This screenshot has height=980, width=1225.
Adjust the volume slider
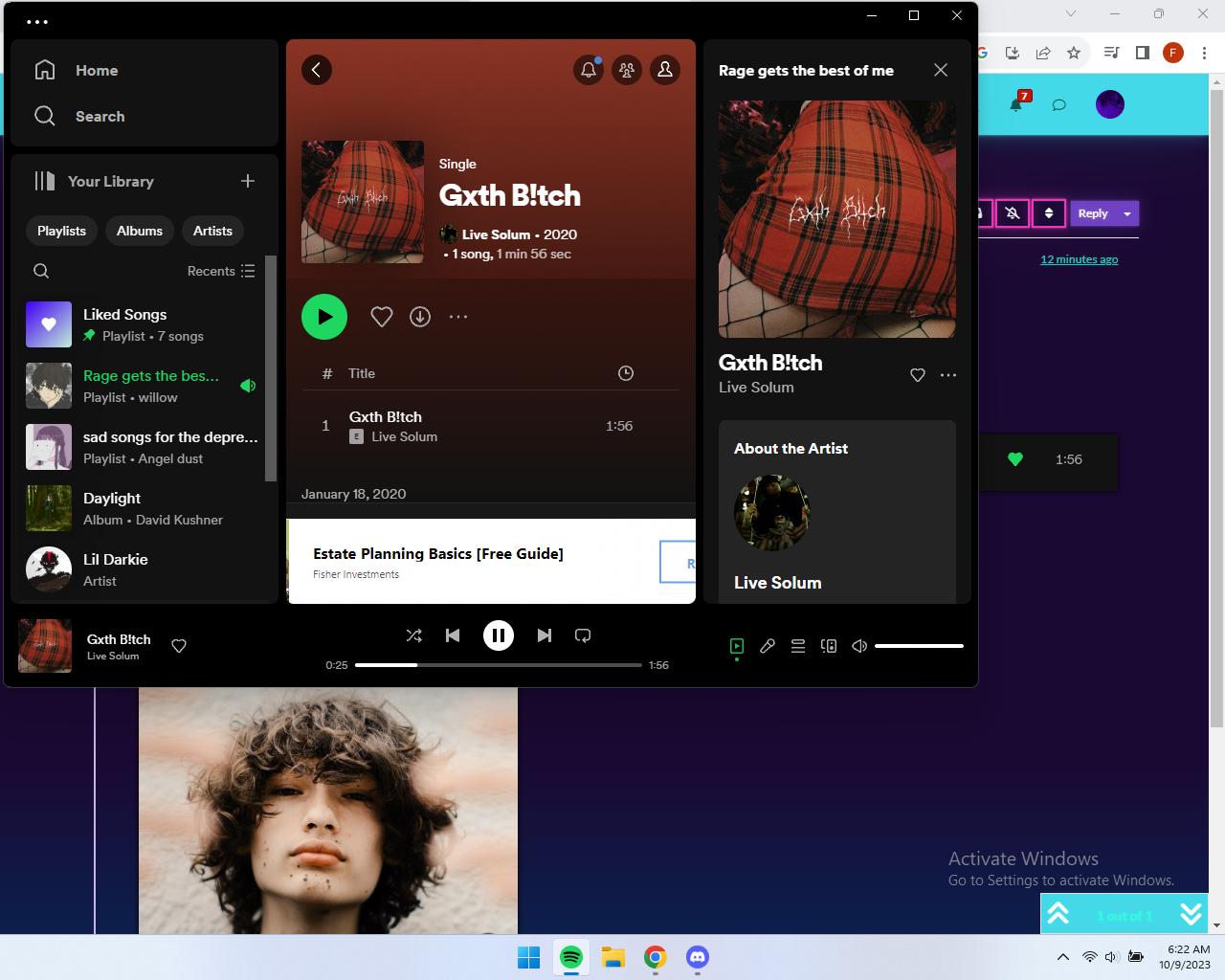919,646
